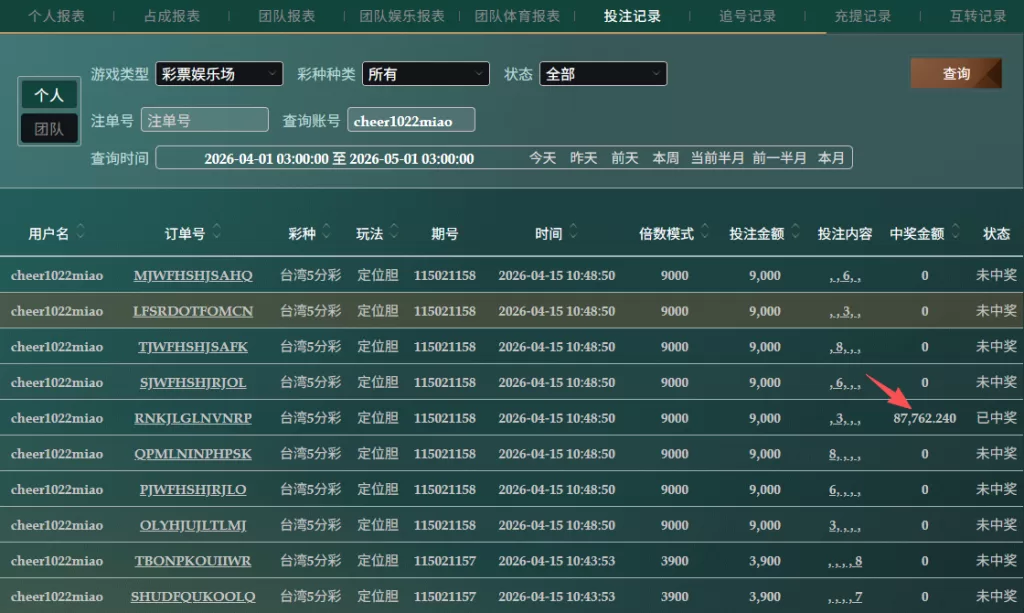This screenshot has height=613, width=1024.
Task: Sort table by 用户名 column icon
Action: (x=80, y=233)
